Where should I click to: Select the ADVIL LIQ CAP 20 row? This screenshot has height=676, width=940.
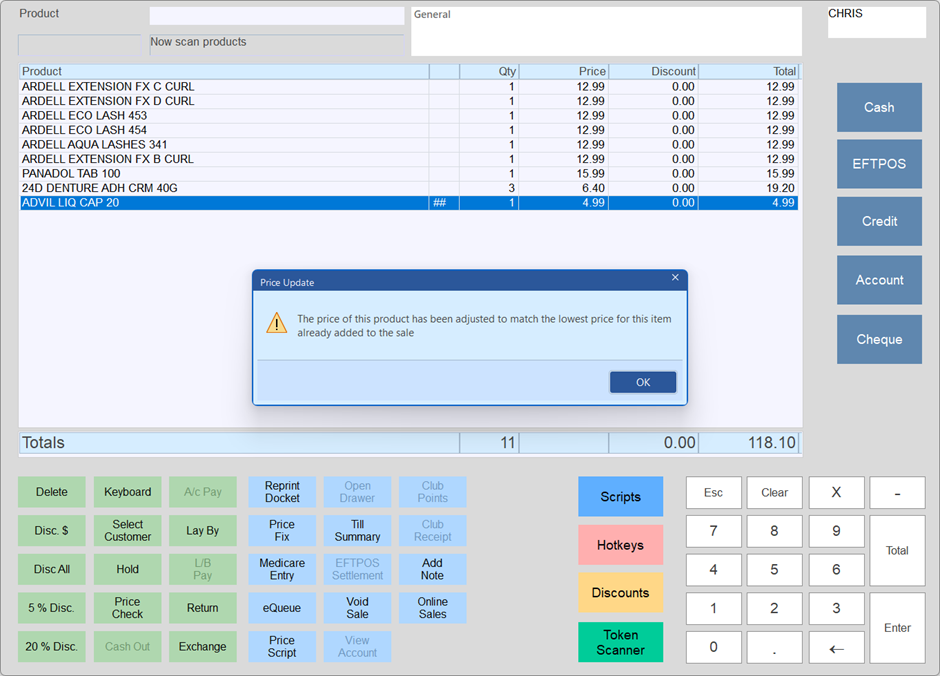409,203
